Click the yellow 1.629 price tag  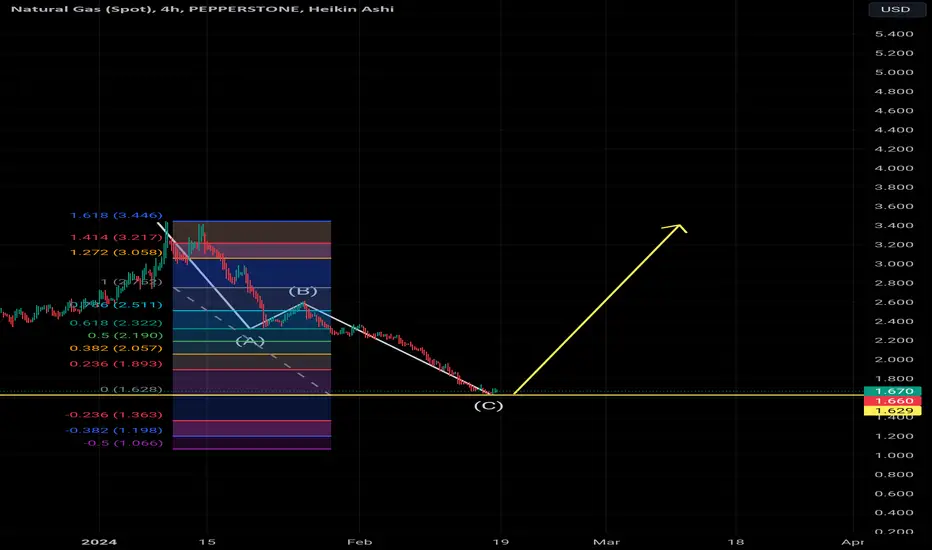pyautogui.click(x=893, y=410)
